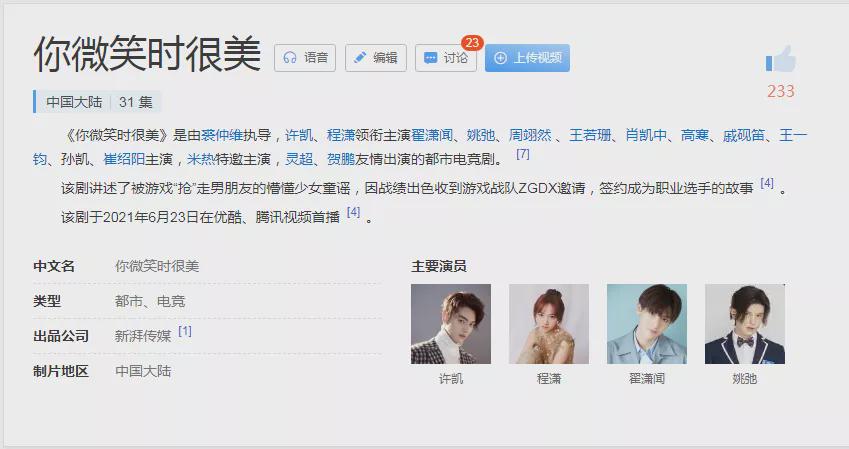Click the 姚弛 actor photo thumbnail
849x449 pixels.
(745, 324)
